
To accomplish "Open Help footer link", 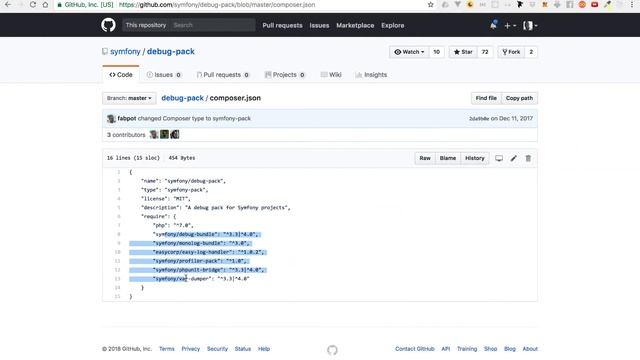I will click(x=264, y=349).
